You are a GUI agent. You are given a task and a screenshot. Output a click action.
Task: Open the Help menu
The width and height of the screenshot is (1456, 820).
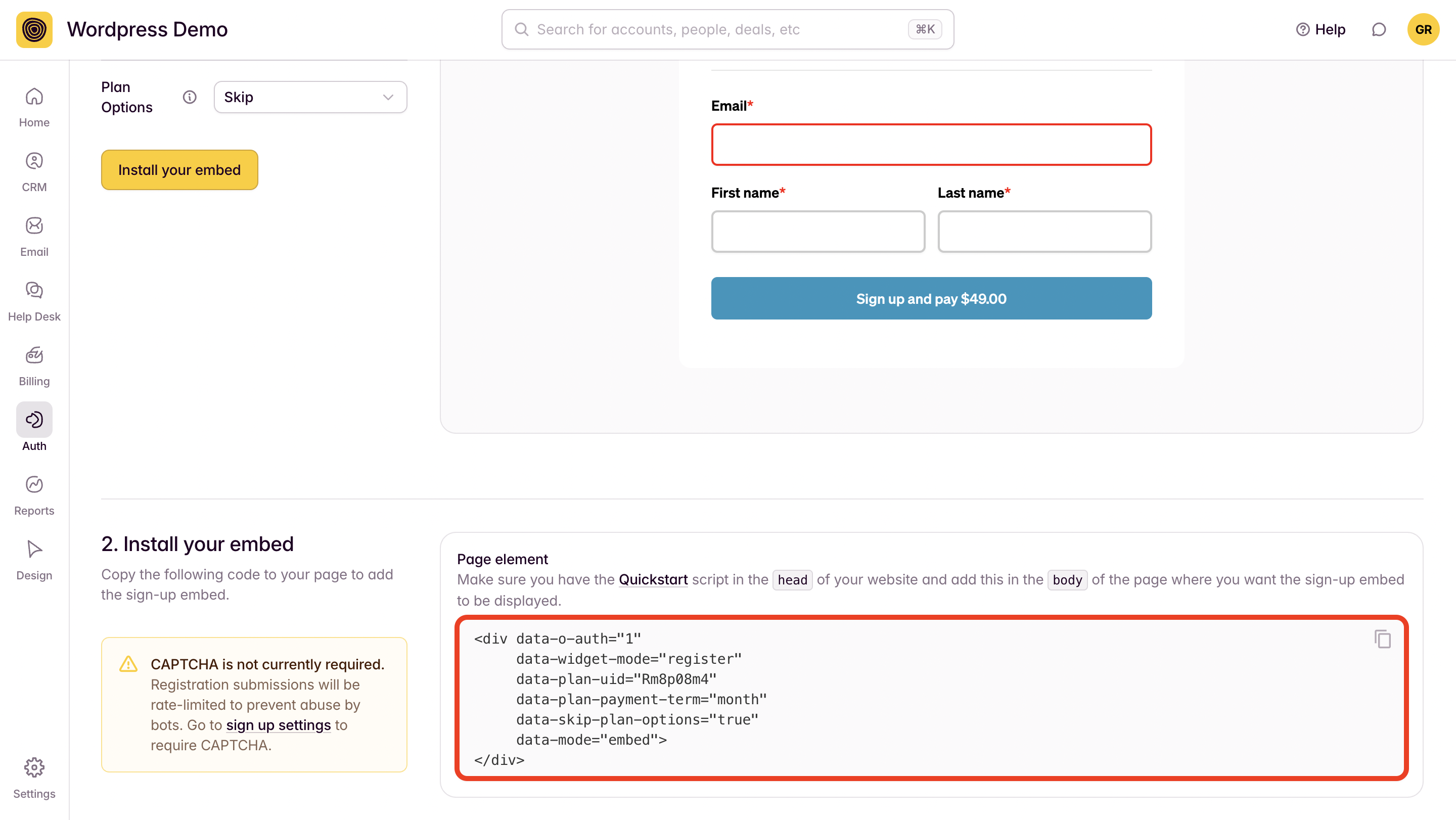[x=1321, y=29]
